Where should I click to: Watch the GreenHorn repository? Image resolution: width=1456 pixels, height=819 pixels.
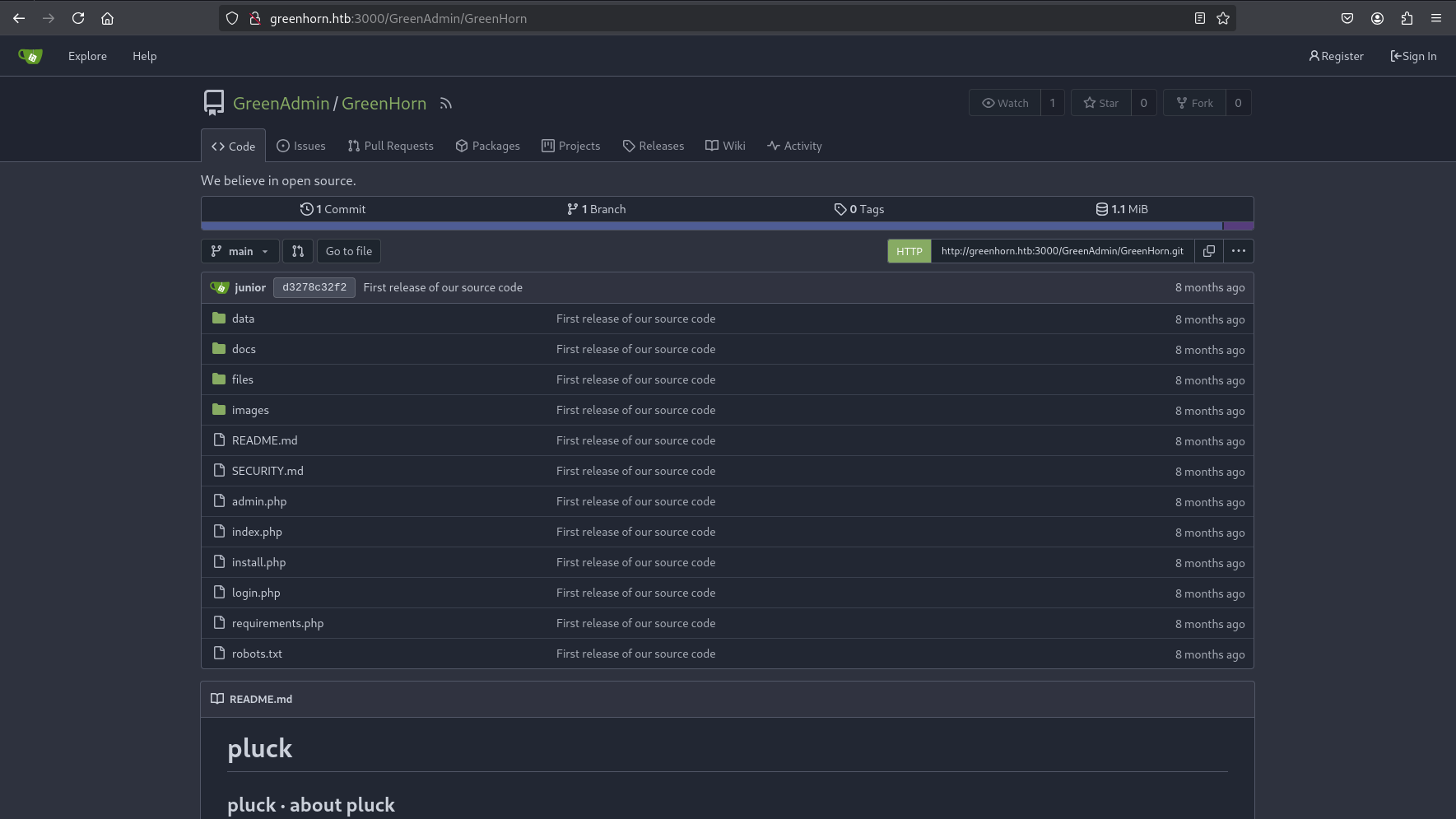point(1005,103)
